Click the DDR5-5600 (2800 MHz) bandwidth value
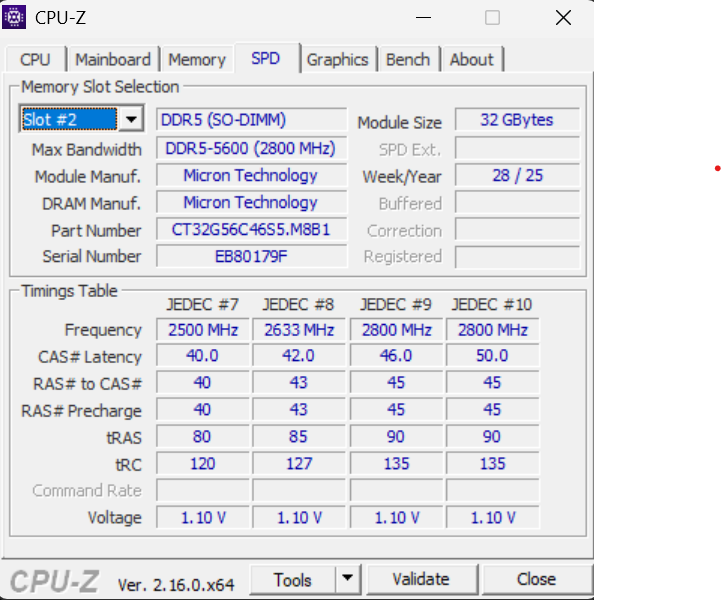 (251, 148)
